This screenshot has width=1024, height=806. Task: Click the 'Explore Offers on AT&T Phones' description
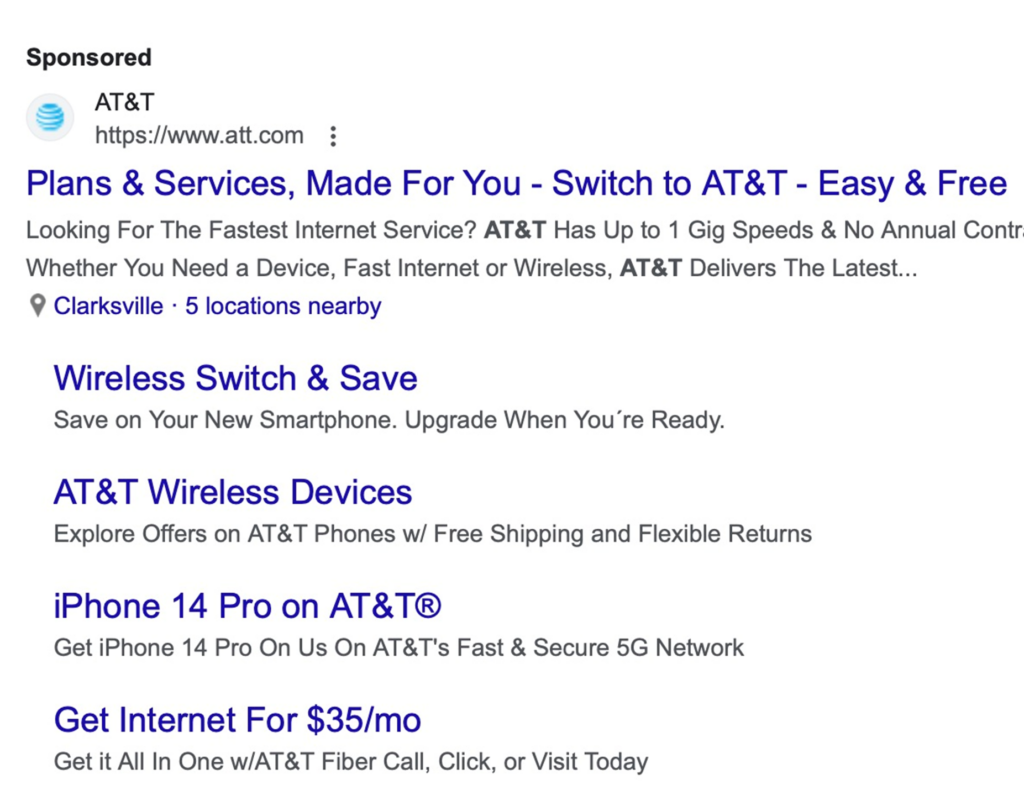point(432,534)
